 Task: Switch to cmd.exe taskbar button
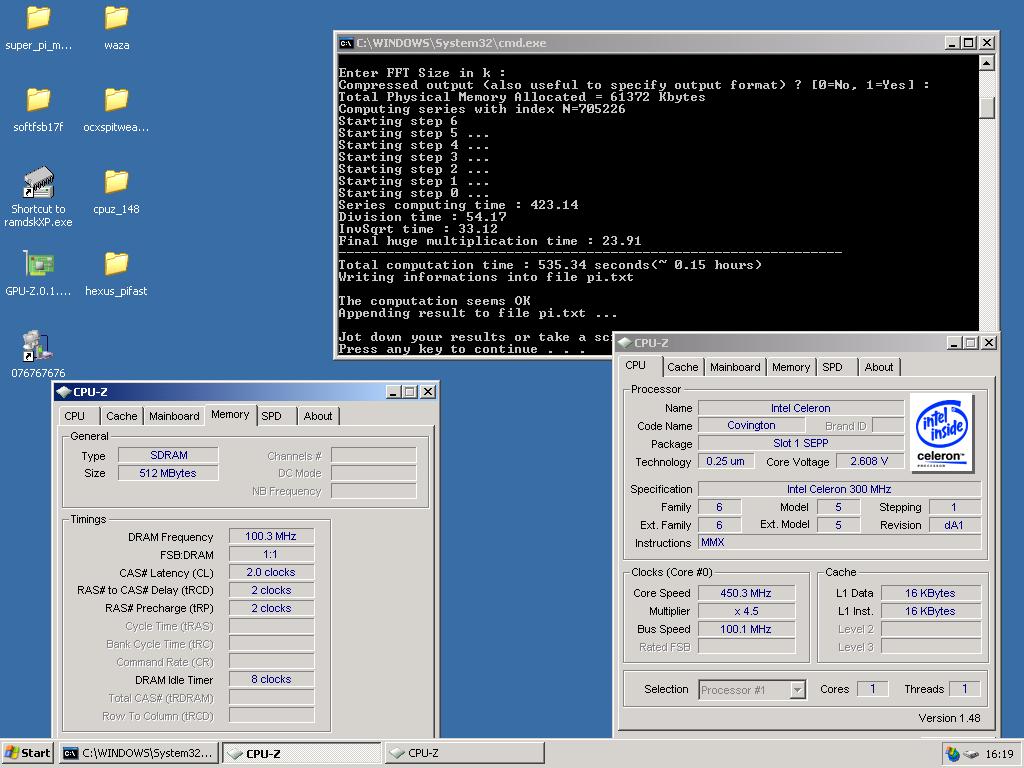point(138,753)
